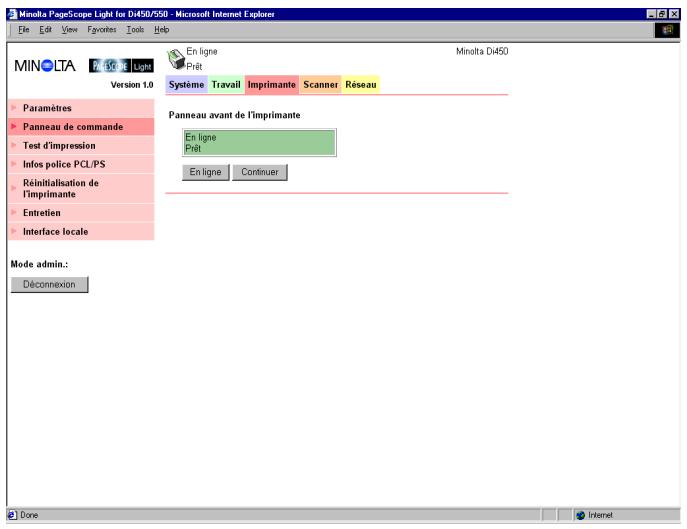Click the Panneau avant de l'imprimante heading
Screen dimensions: 687x529
(x=234, y=115)
